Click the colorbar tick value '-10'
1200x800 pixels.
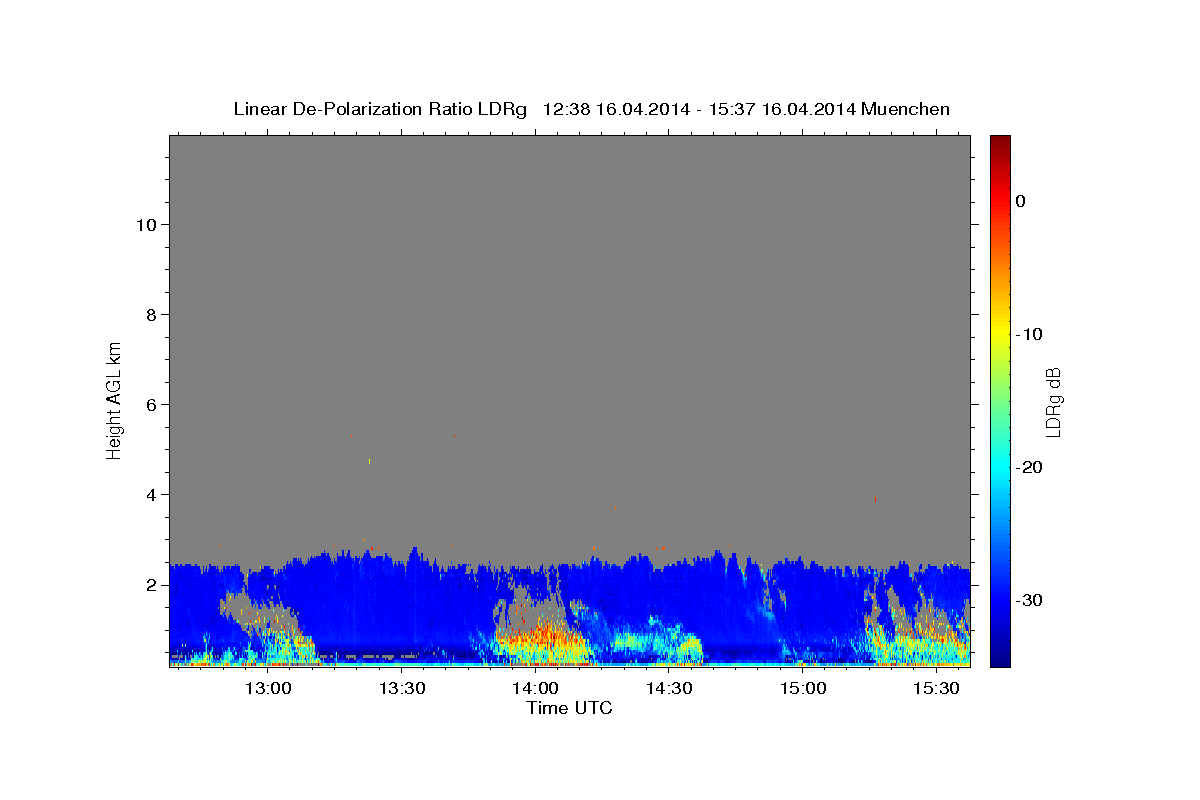tap(1029, 334)
